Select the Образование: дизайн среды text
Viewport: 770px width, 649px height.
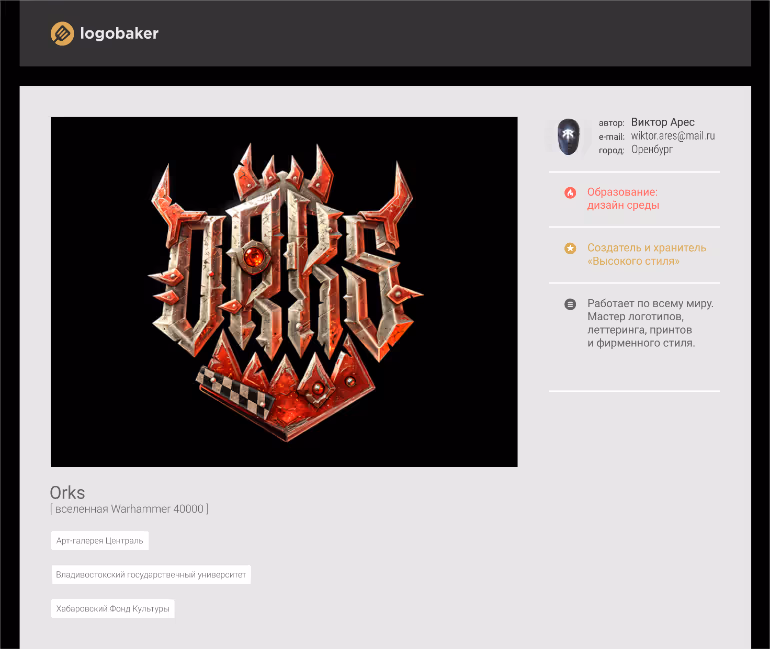tap(623, 199)
